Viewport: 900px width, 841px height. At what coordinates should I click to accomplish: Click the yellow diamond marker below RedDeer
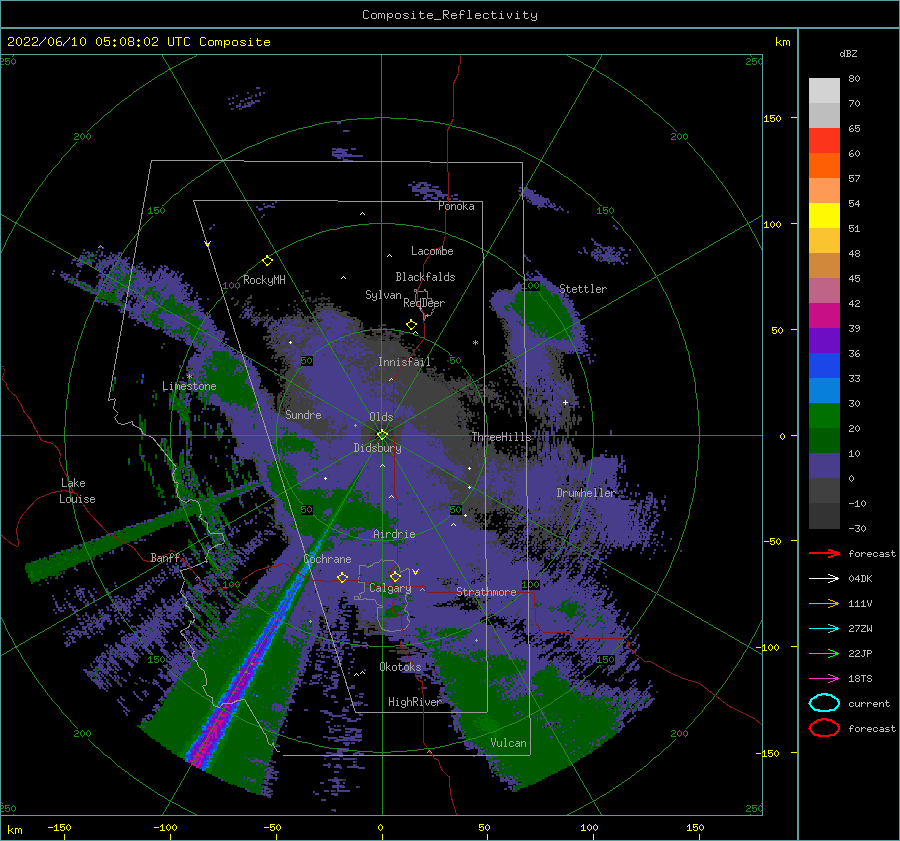point(412,325)
